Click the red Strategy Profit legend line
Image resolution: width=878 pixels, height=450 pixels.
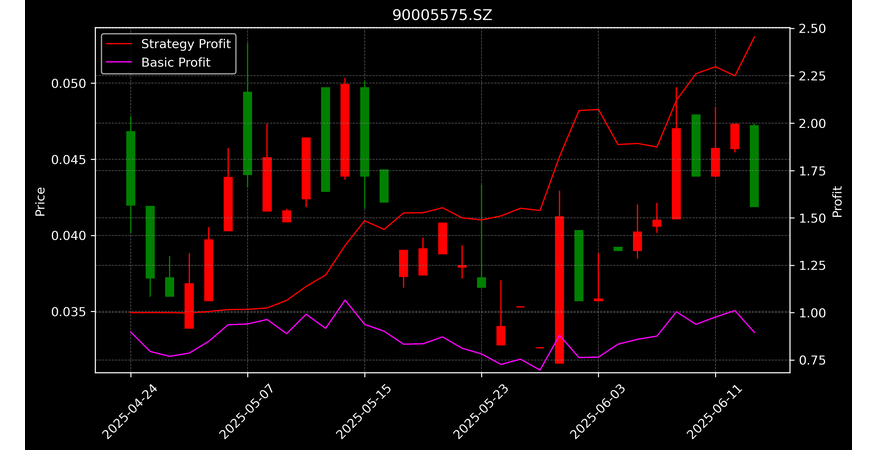(x=118, y=44)
